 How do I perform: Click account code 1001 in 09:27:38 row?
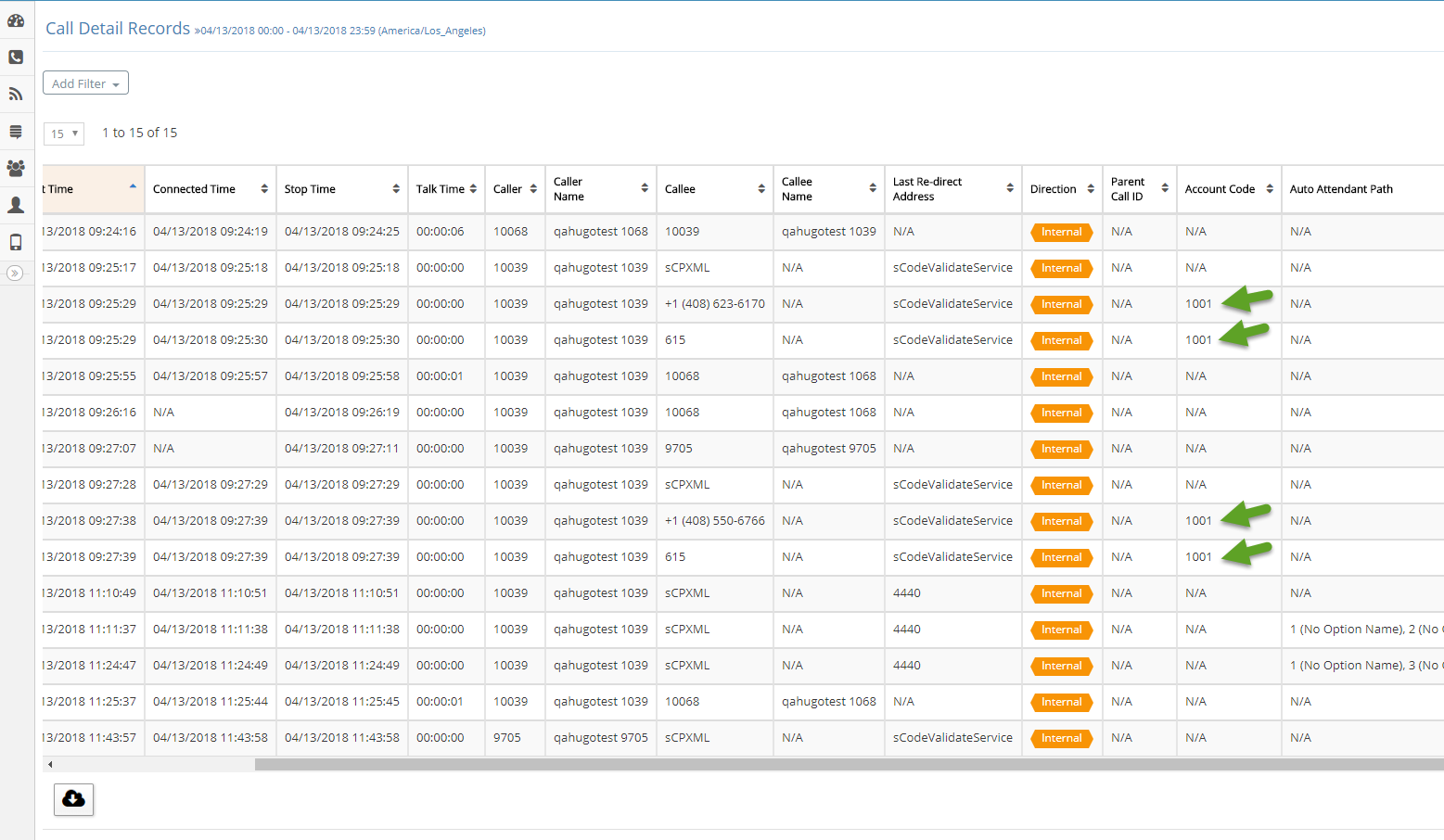point(1198,521)
